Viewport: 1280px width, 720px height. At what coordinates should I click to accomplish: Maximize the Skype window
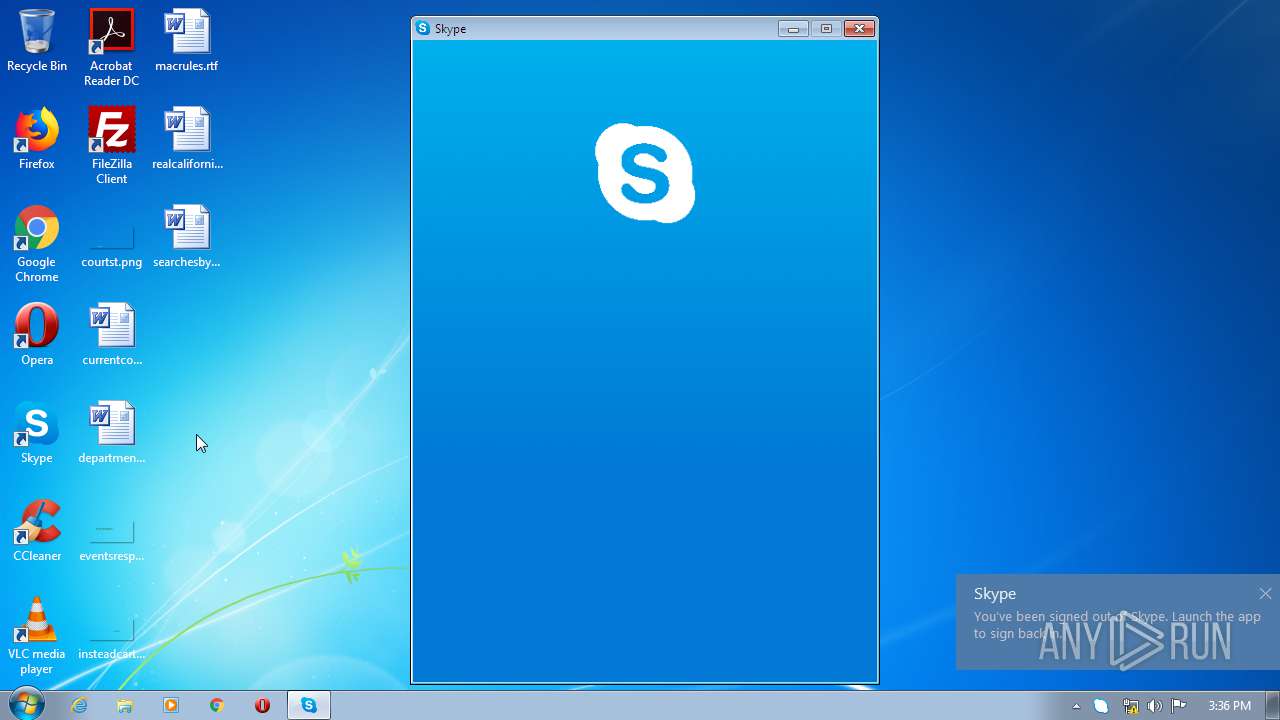coord(826,29)
